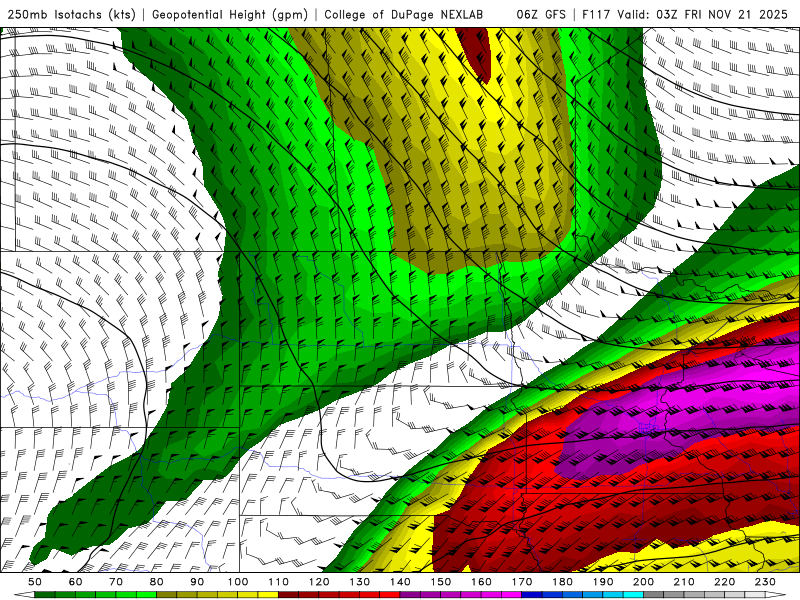The width and height of the screenshot is (800, 600).
Task: Click the 210 label on the color scale
Action: 684,582
